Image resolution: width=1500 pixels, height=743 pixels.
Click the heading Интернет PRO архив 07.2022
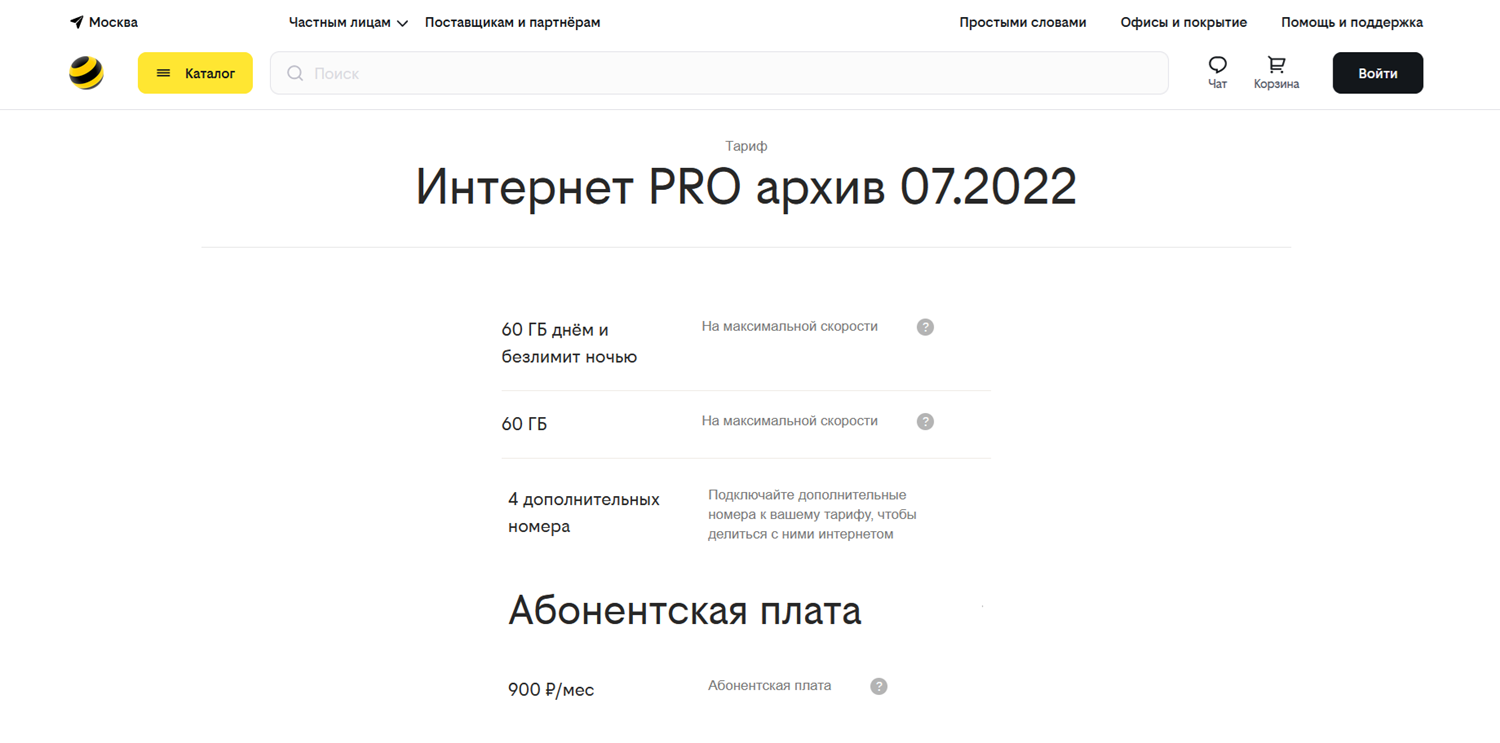tap(746, 187)
